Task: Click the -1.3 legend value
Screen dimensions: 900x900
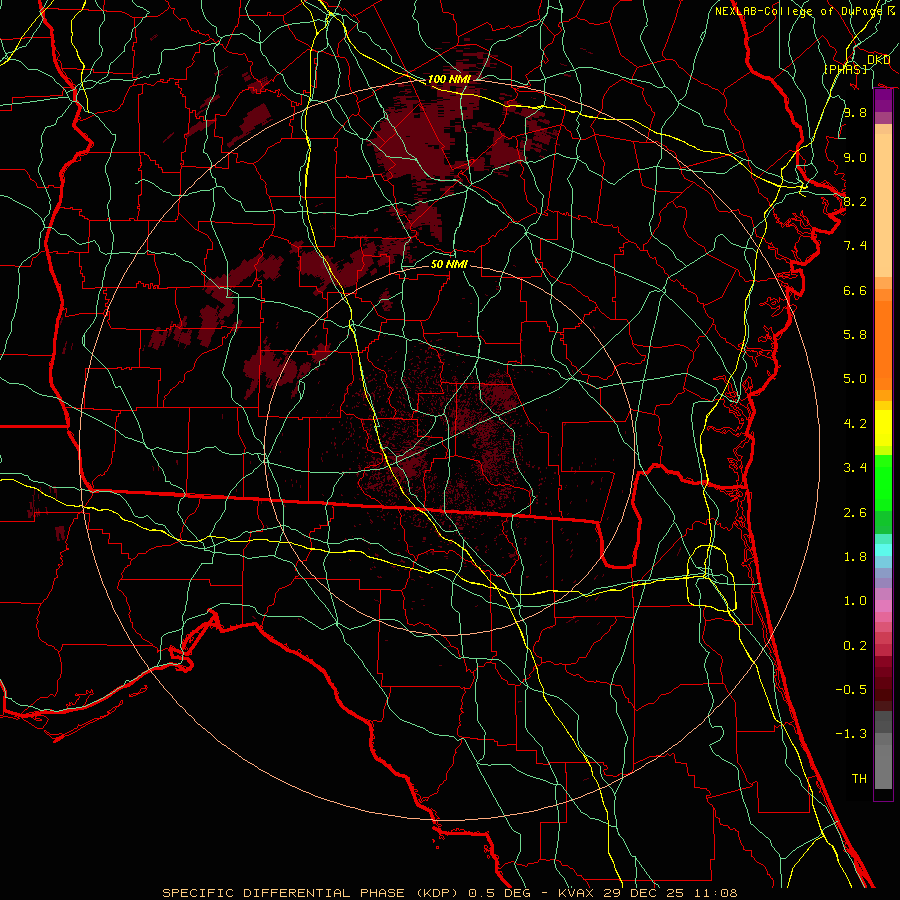Action: click(853, 734)
